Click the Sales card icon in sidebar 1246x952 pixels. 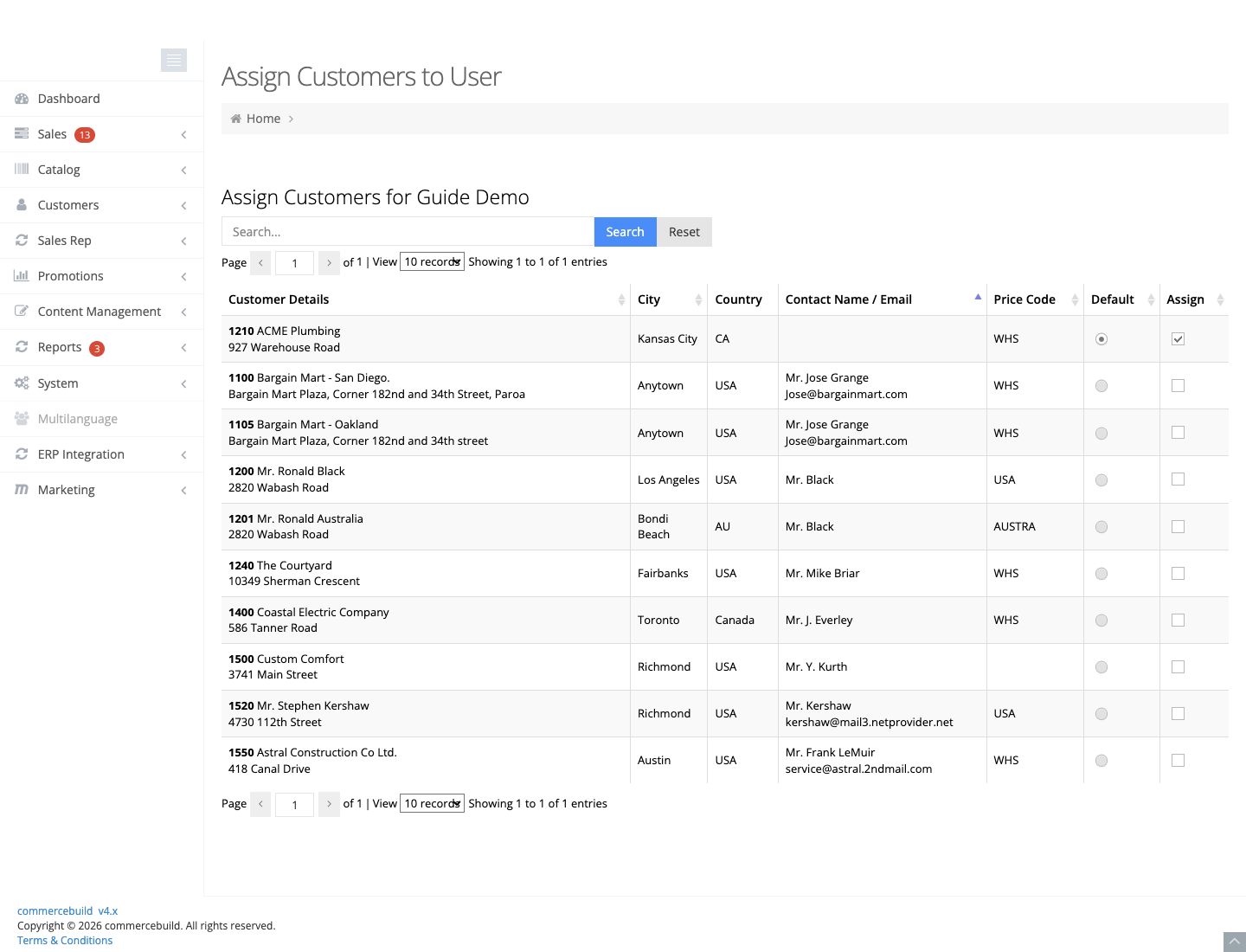(22, 134)
